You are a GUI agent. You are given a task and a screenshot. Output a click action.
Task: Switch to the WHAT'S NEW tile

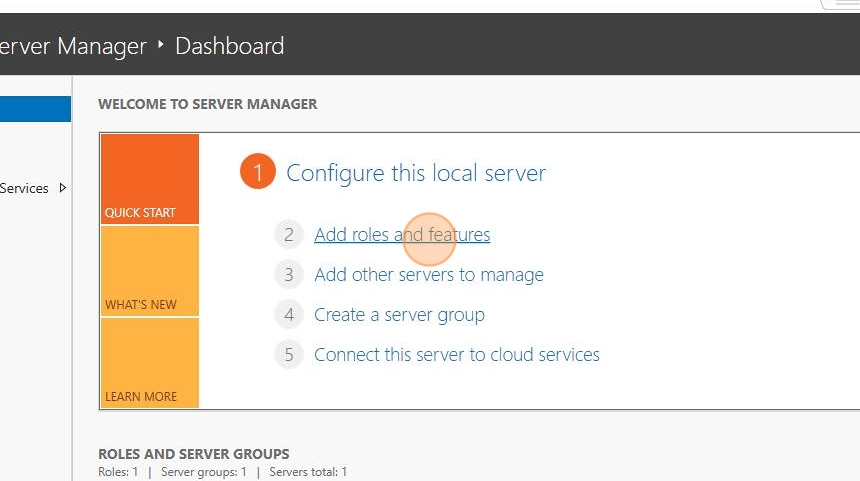click(x=150, y=271)
